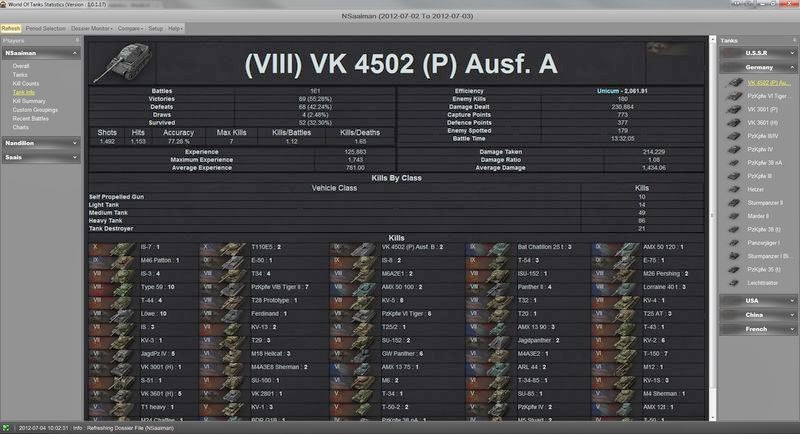Click the Tank Destroyer kills row
Viewport: 800px width, 434px height.
point(396,229)
